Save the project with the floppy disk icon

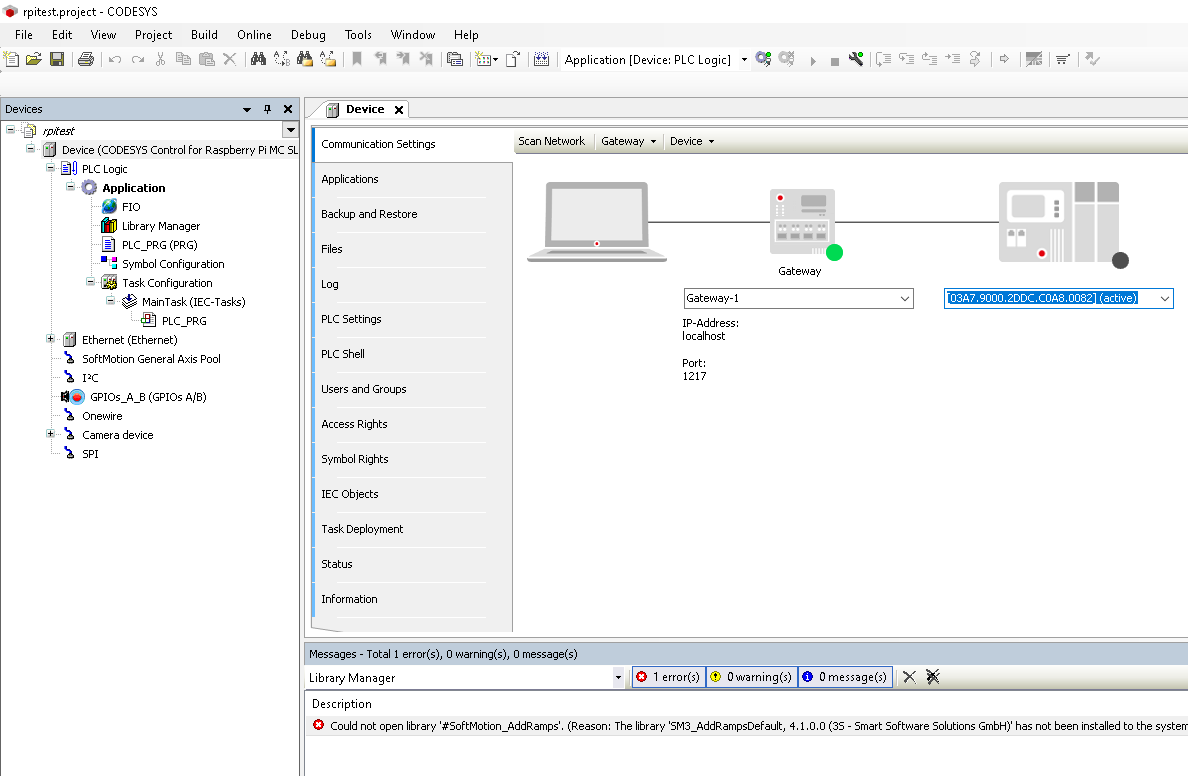[57, 59]
